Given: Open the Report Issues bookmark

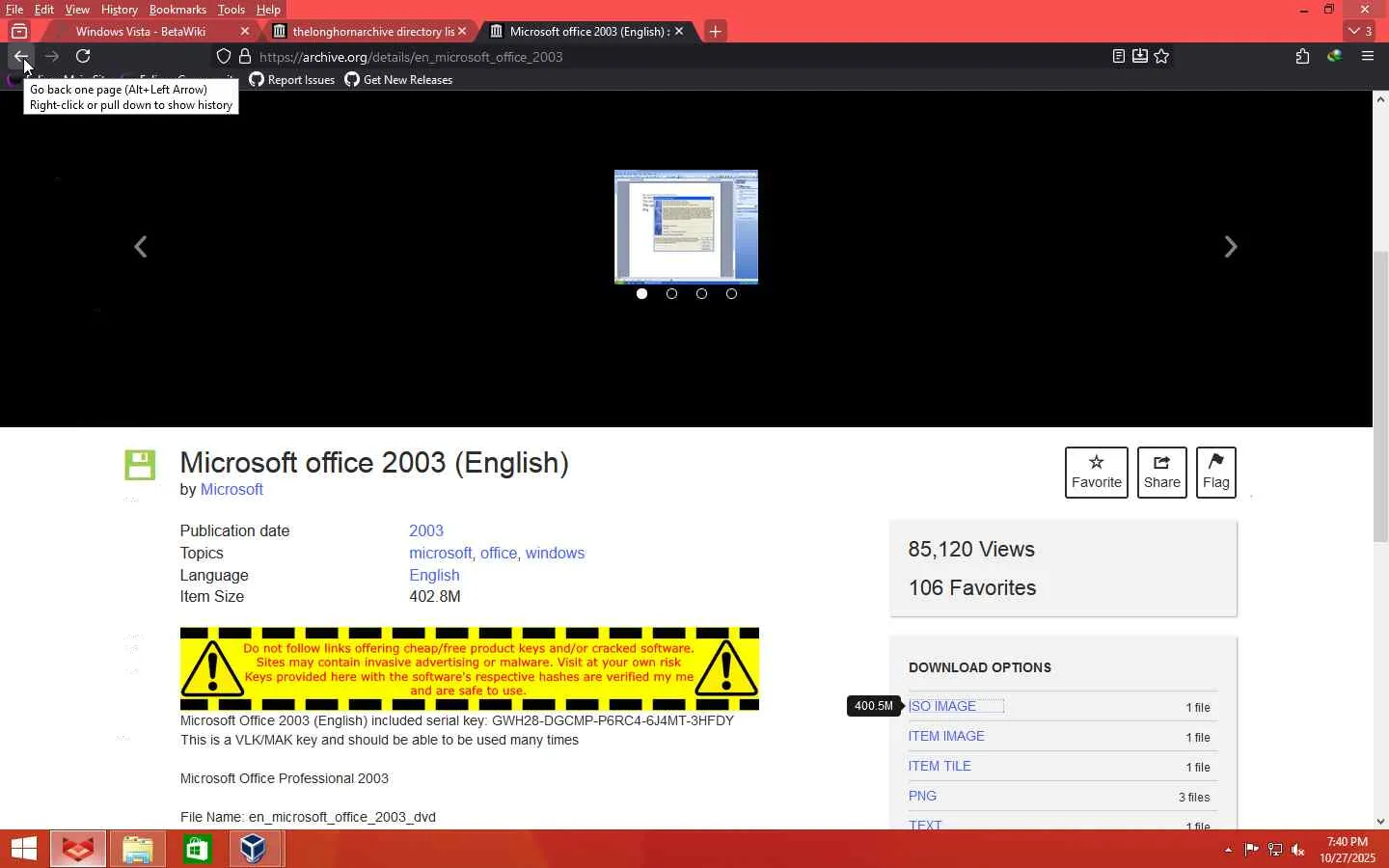Looking at the screenshot, I should click(292, 80).
